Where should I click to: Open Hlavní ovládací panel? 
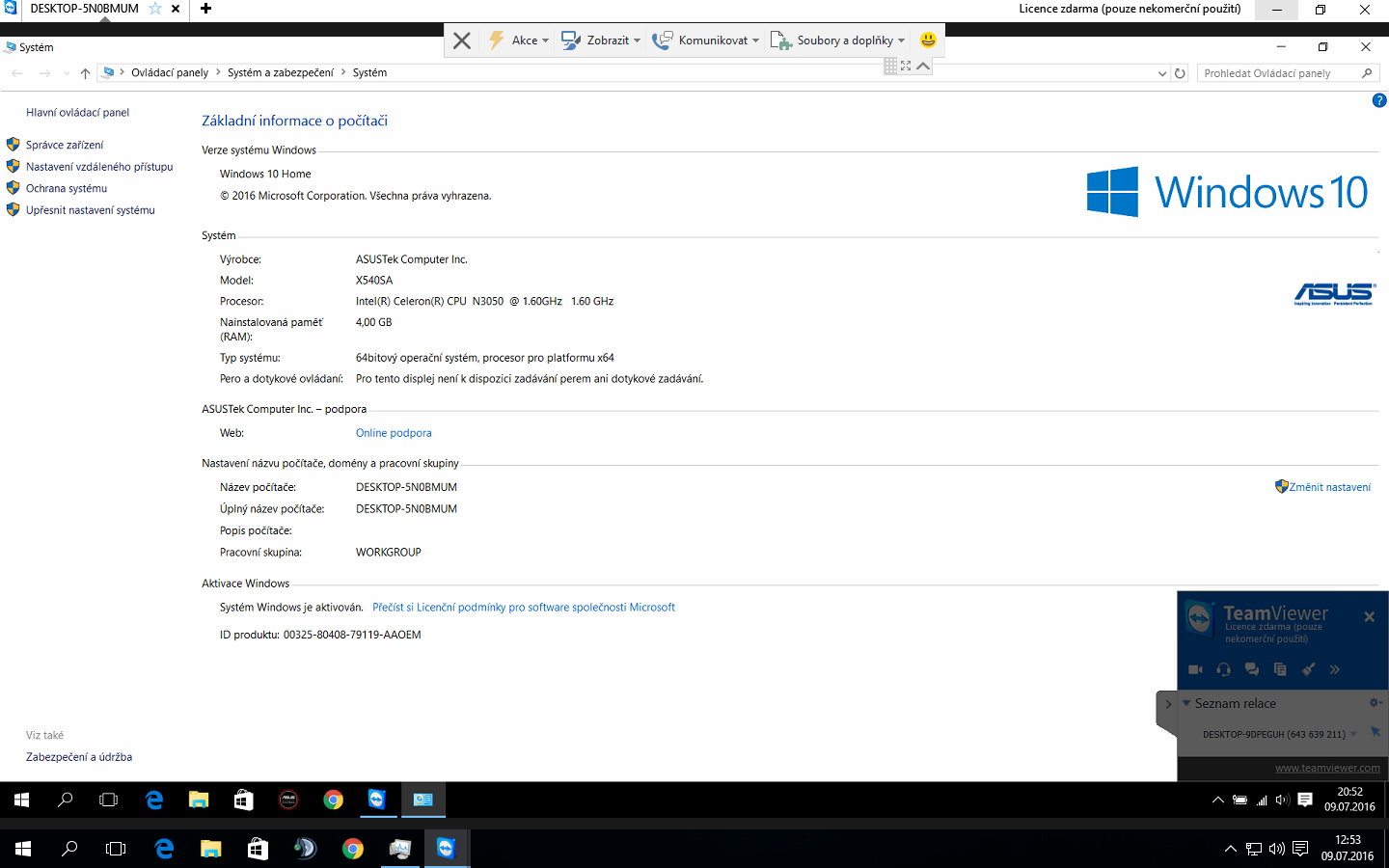point(77,113)
